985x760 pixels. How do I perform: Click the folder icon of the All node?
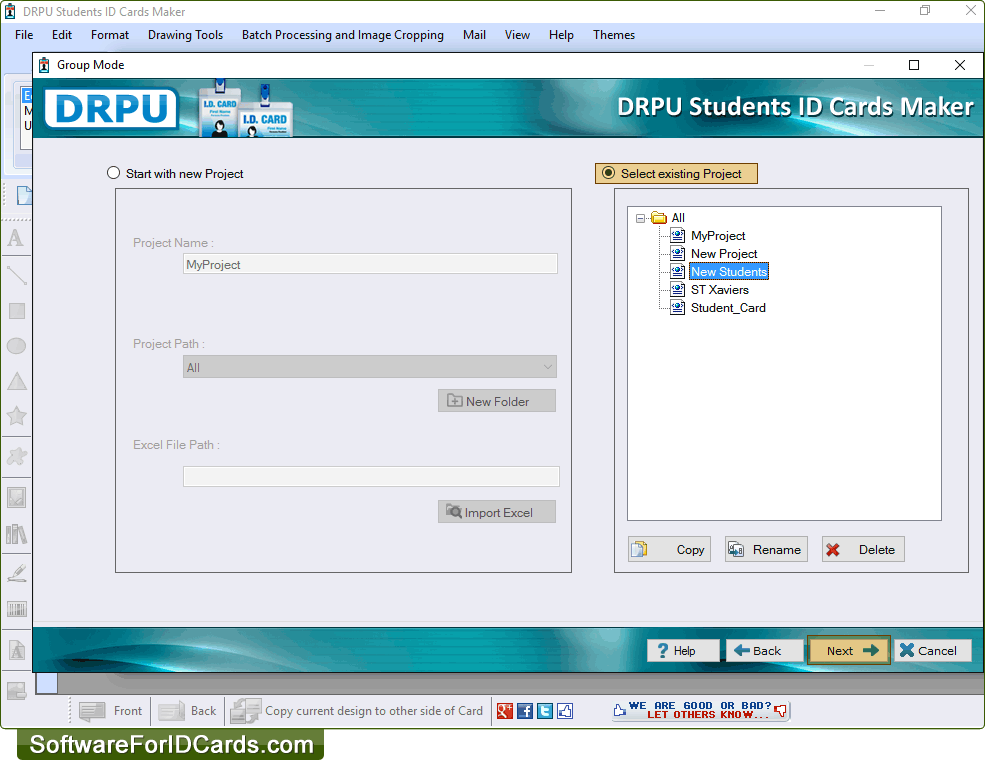click(x=658, y=218)
